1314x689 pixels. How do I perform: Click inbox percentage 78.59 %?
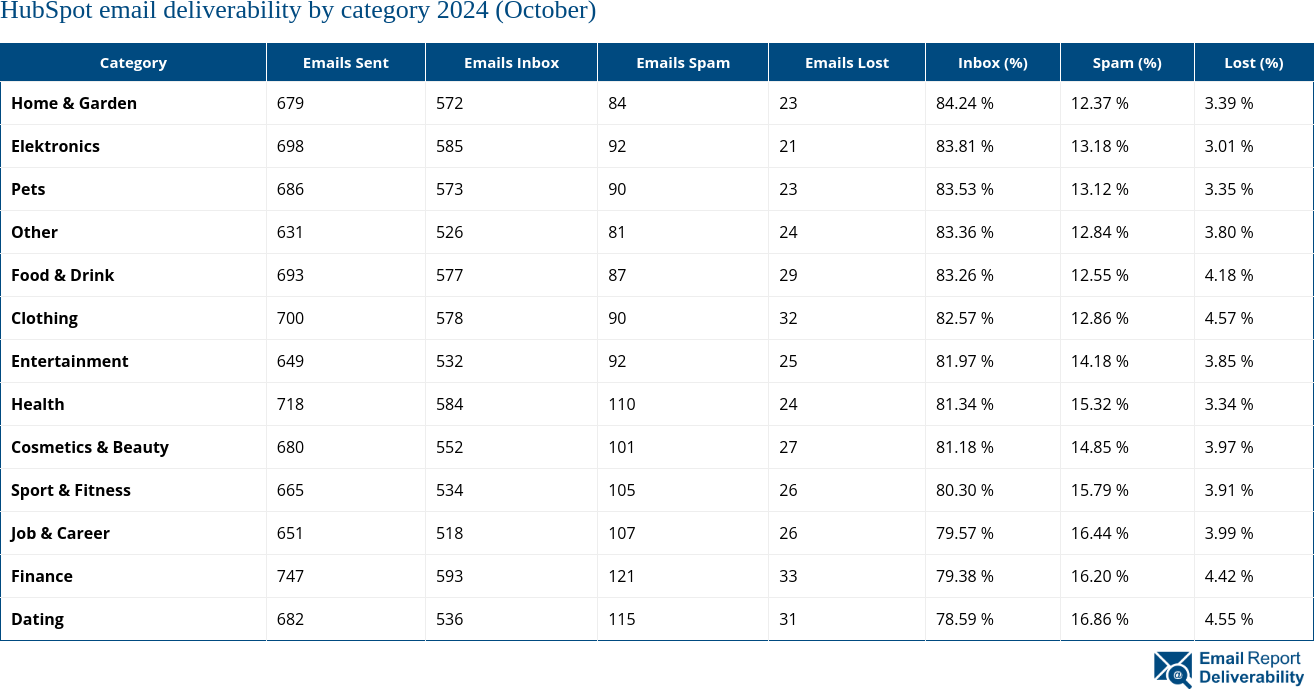pos(965,619)
